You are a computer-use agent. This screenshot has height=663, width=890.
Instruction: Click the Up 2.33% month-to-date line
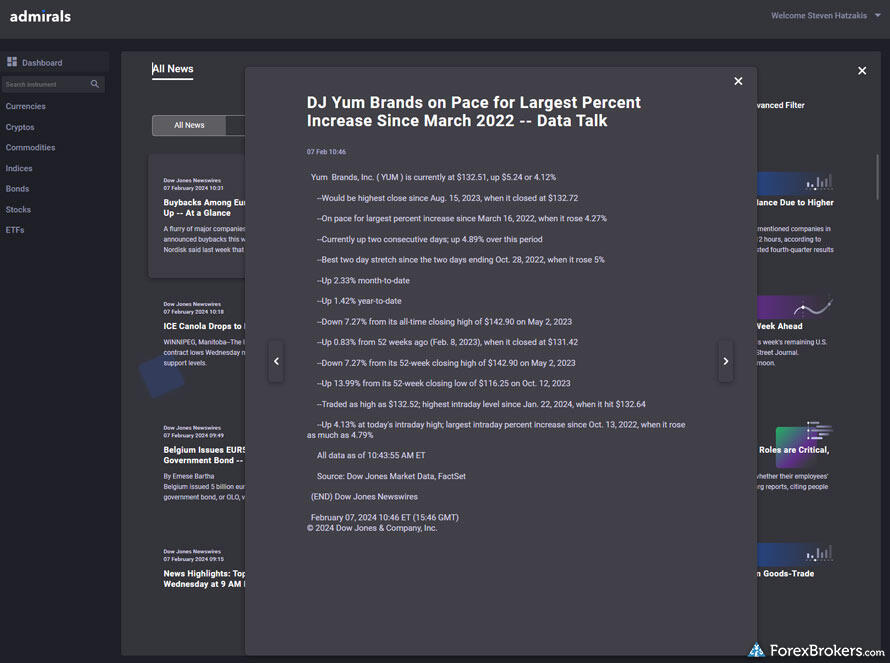coord(363,280)
